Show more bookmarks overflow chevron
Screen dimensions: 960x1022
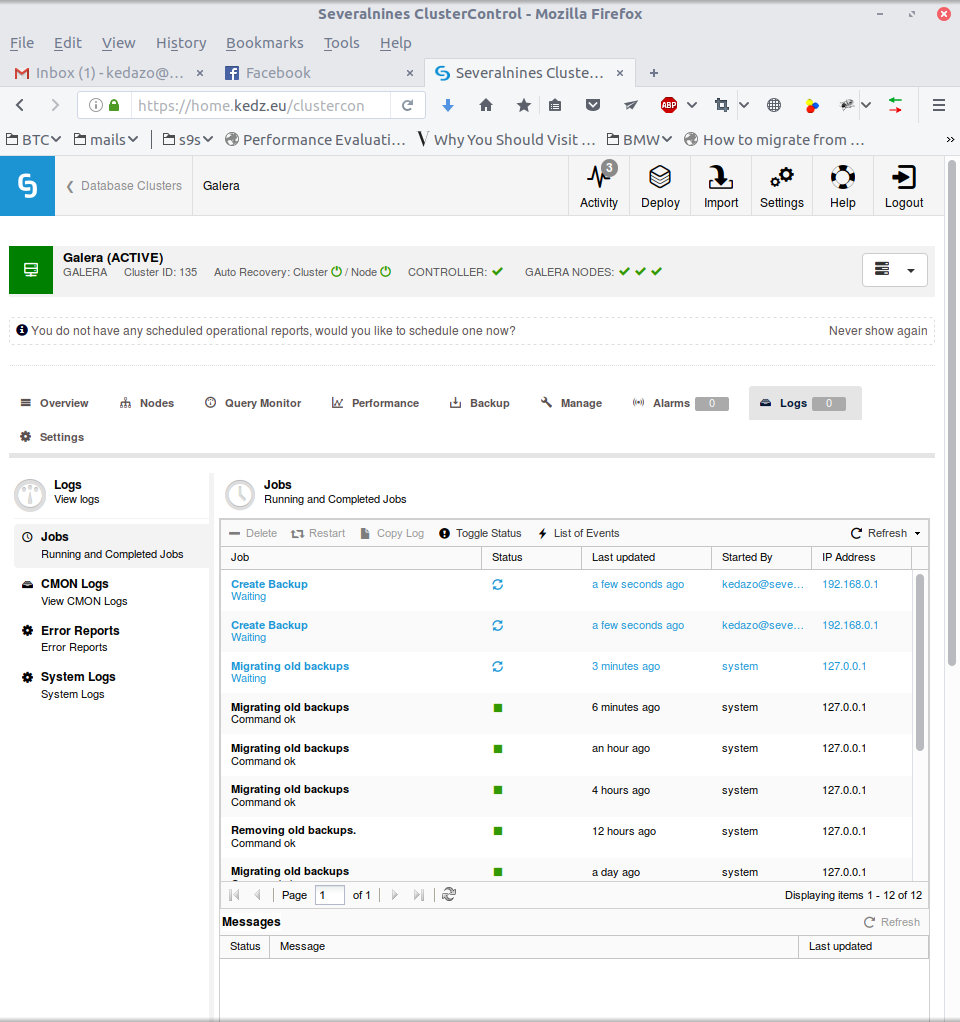tap(950, 139)
